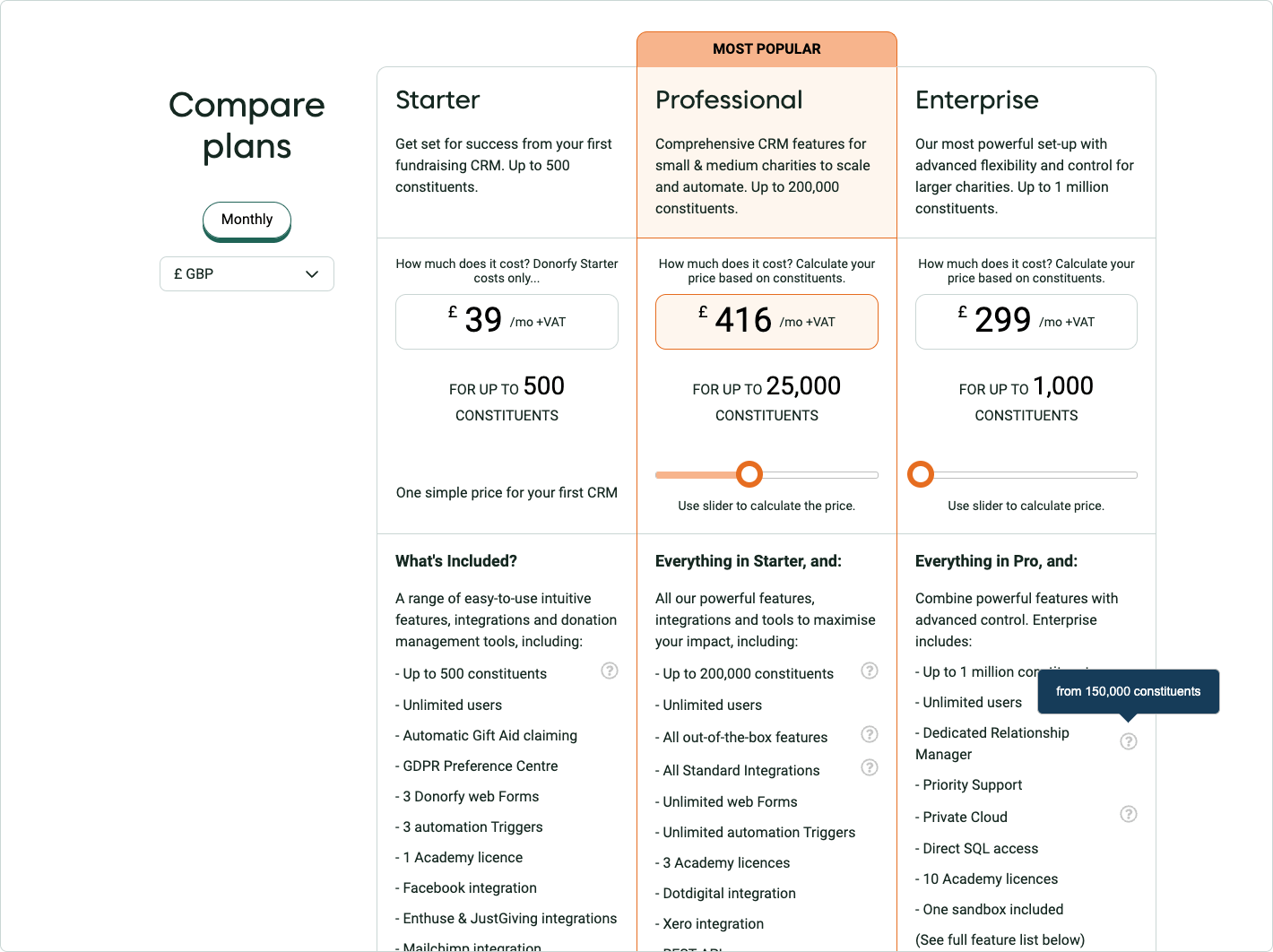This screenshot has height=952, width=1273.
Task: Click the right end of Professional slider track
Action: click(x=874, y=475)
